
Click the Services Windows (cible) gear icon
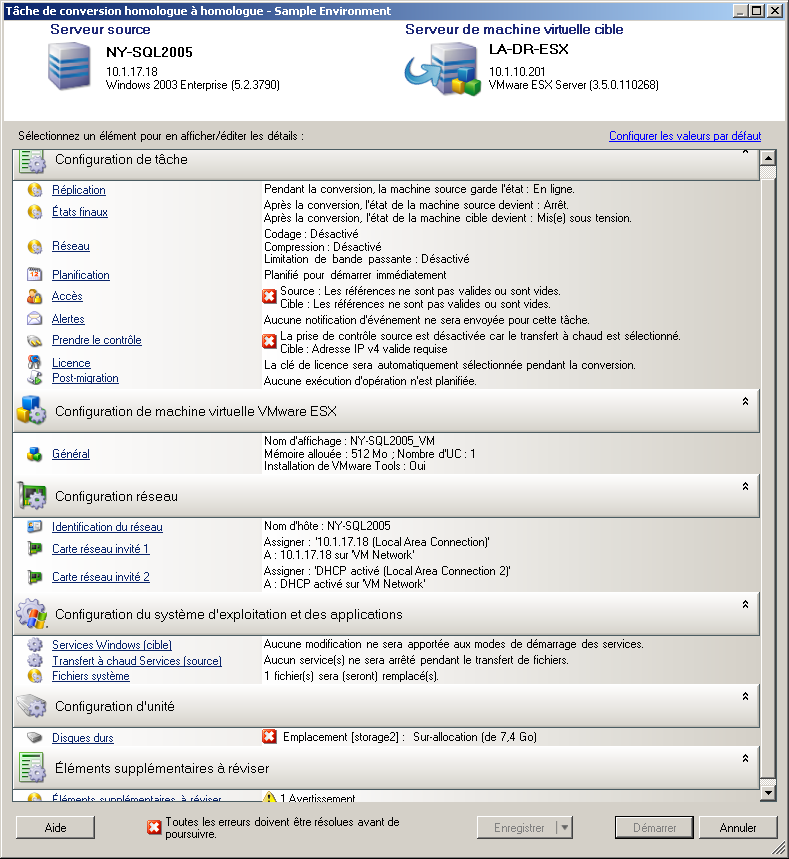click(x=35, y=645)
